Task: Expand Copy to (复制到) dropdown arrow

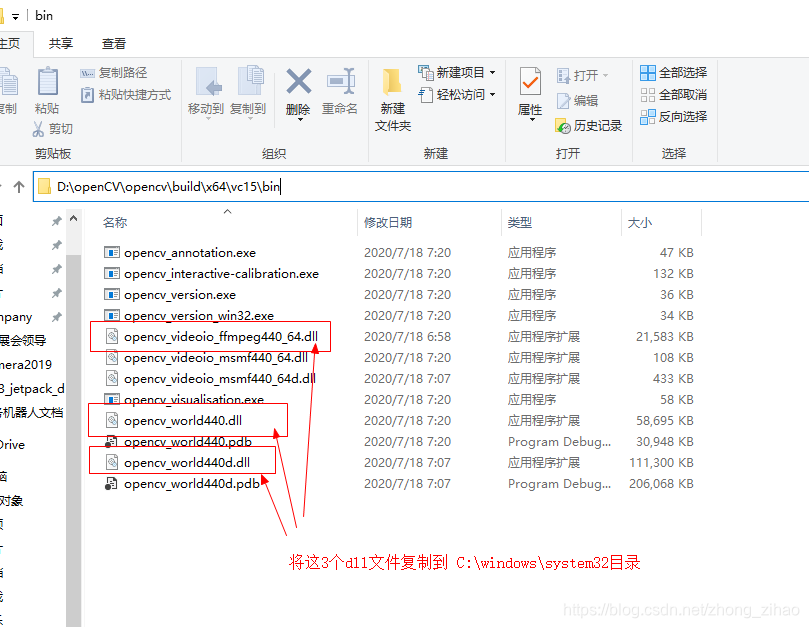Action: (x=250, y=119)
